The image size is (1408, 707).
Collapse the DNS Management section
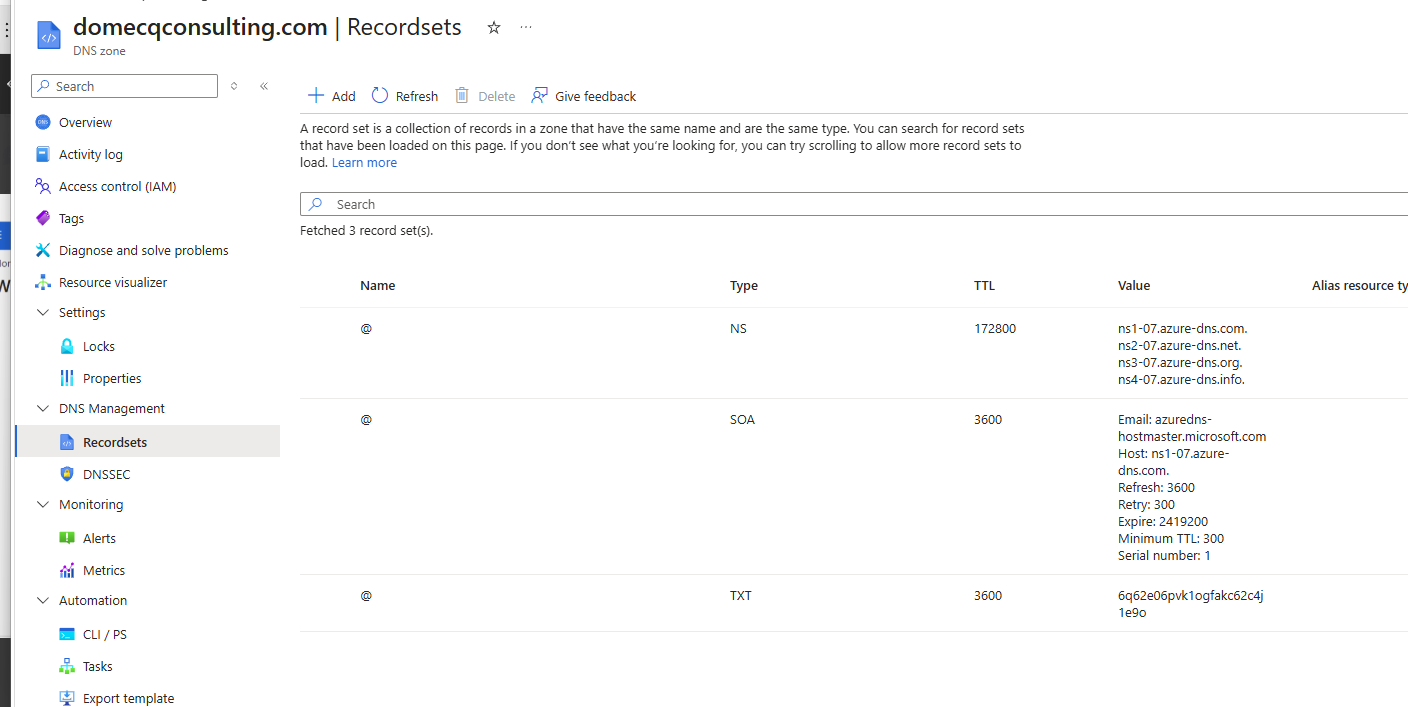tap(43, 408)
